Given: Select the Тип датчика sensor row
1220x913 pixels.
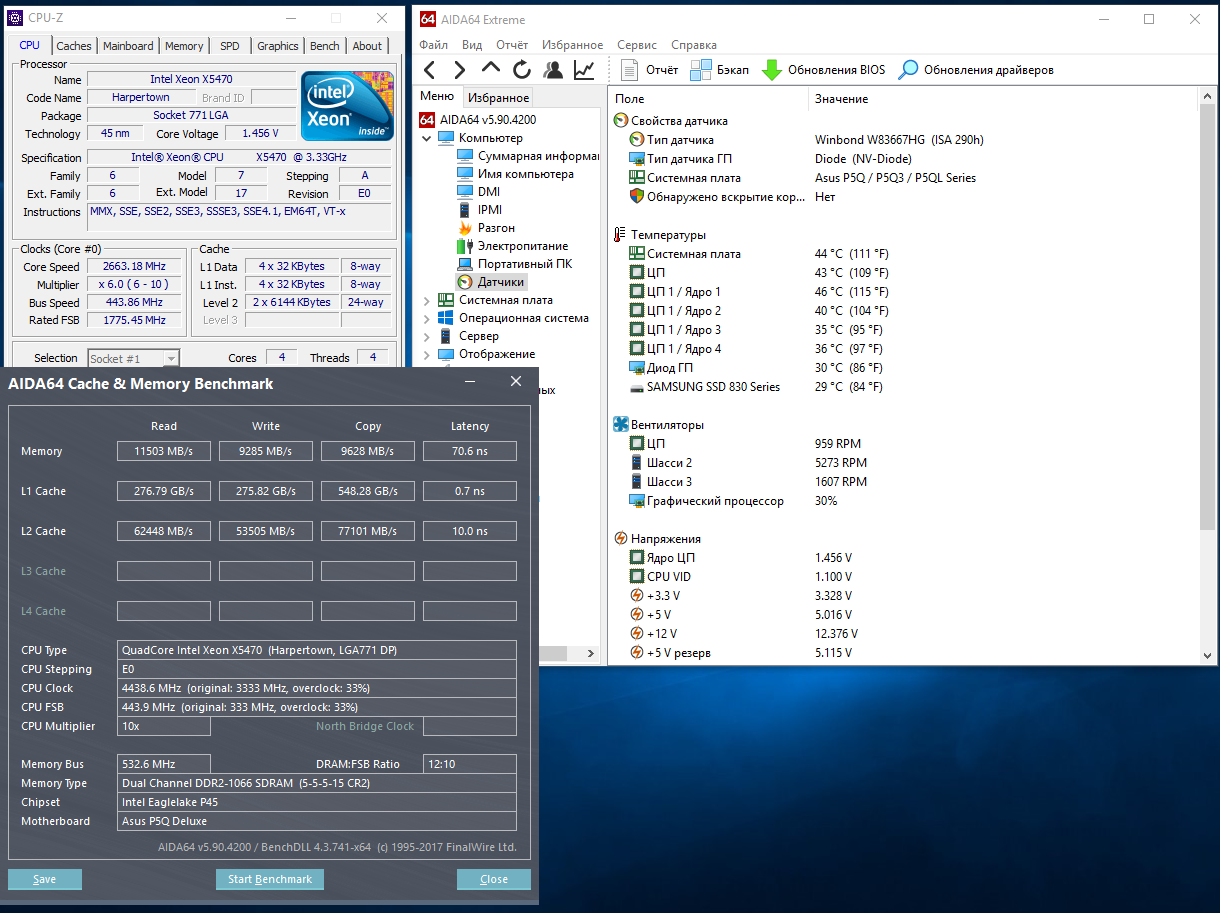Looking at the screenshot, I should pos(905,140).
